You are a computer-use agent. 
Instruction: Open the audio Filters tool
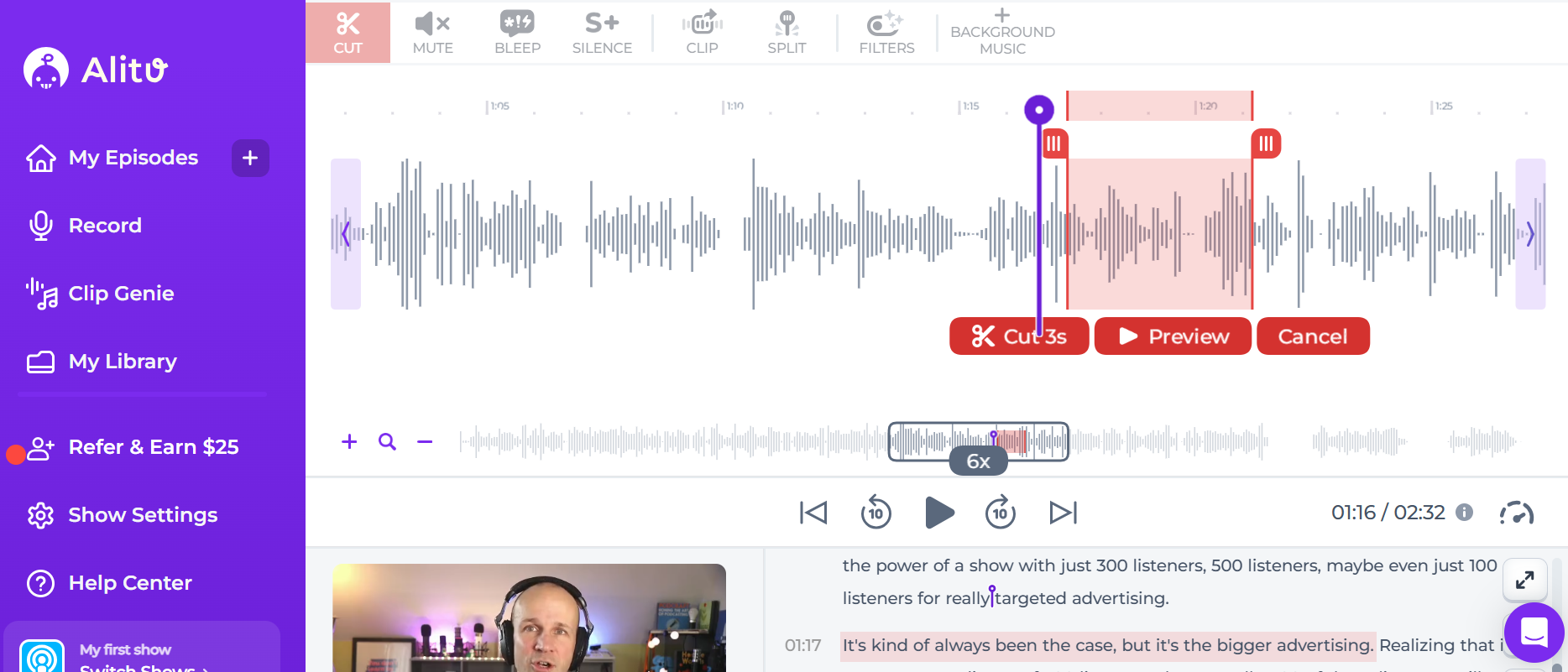[x=886, y=33]
